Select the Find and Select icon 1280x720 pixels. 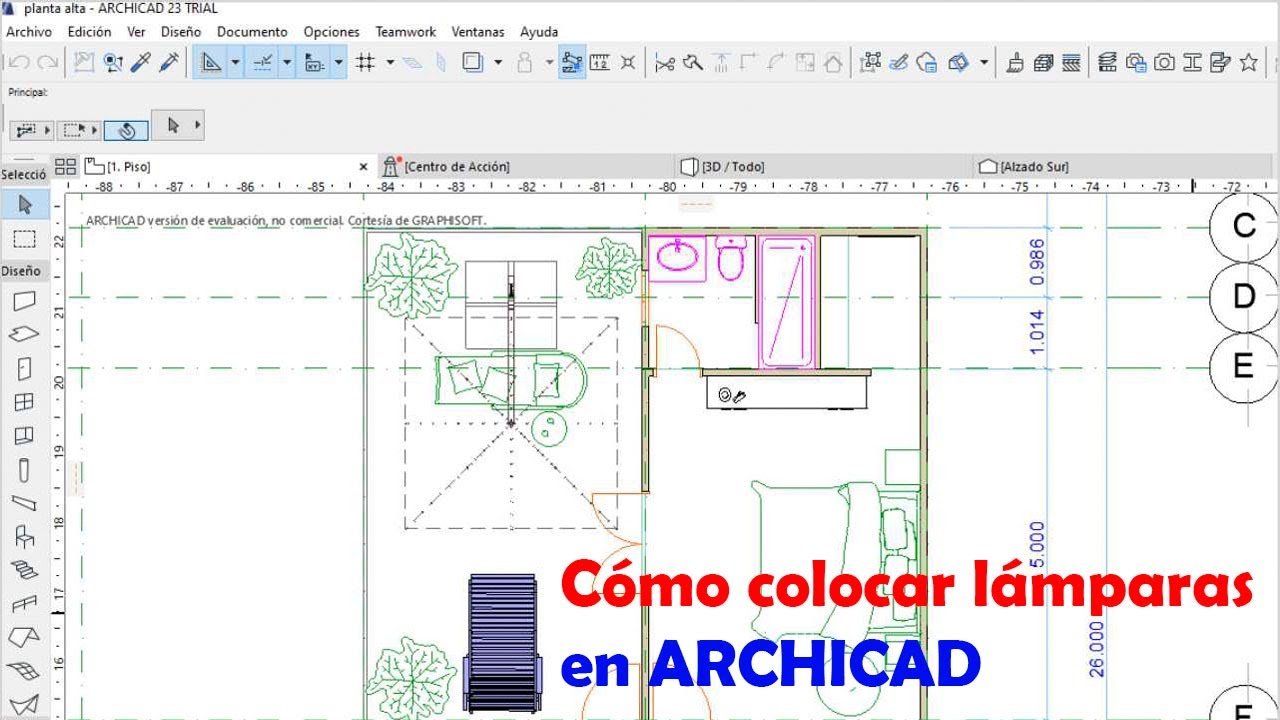click(113, 62)
